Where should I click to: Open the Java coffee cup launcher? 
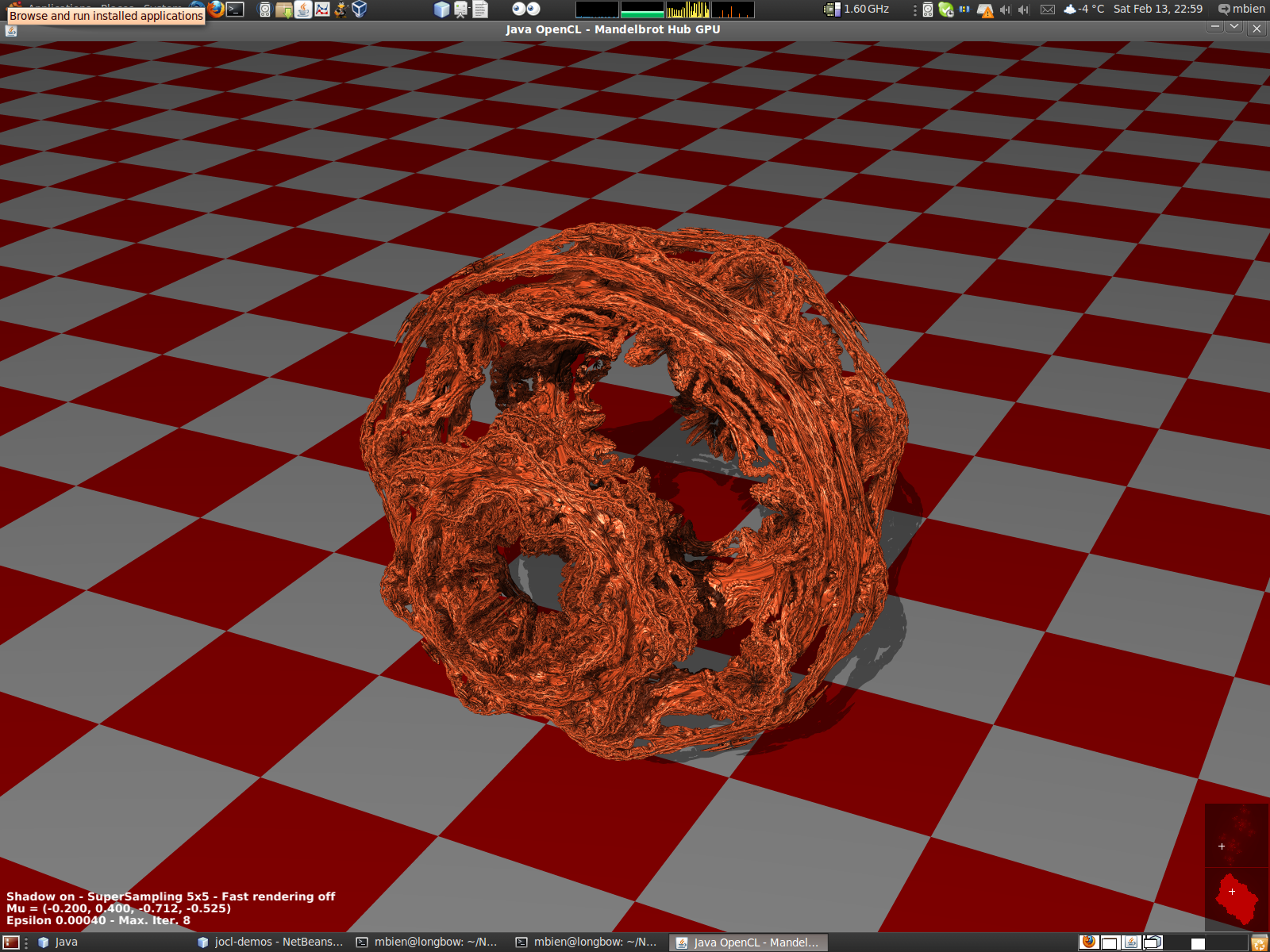click(x=302, y=10)
